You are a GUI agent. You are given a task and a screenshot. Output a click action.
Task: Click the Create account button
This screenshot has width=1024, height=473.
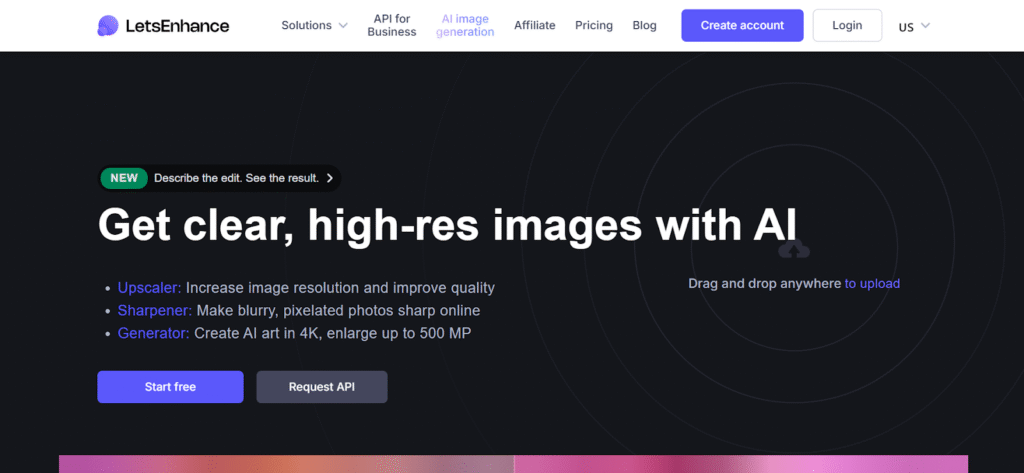click(x=743, y=25)
